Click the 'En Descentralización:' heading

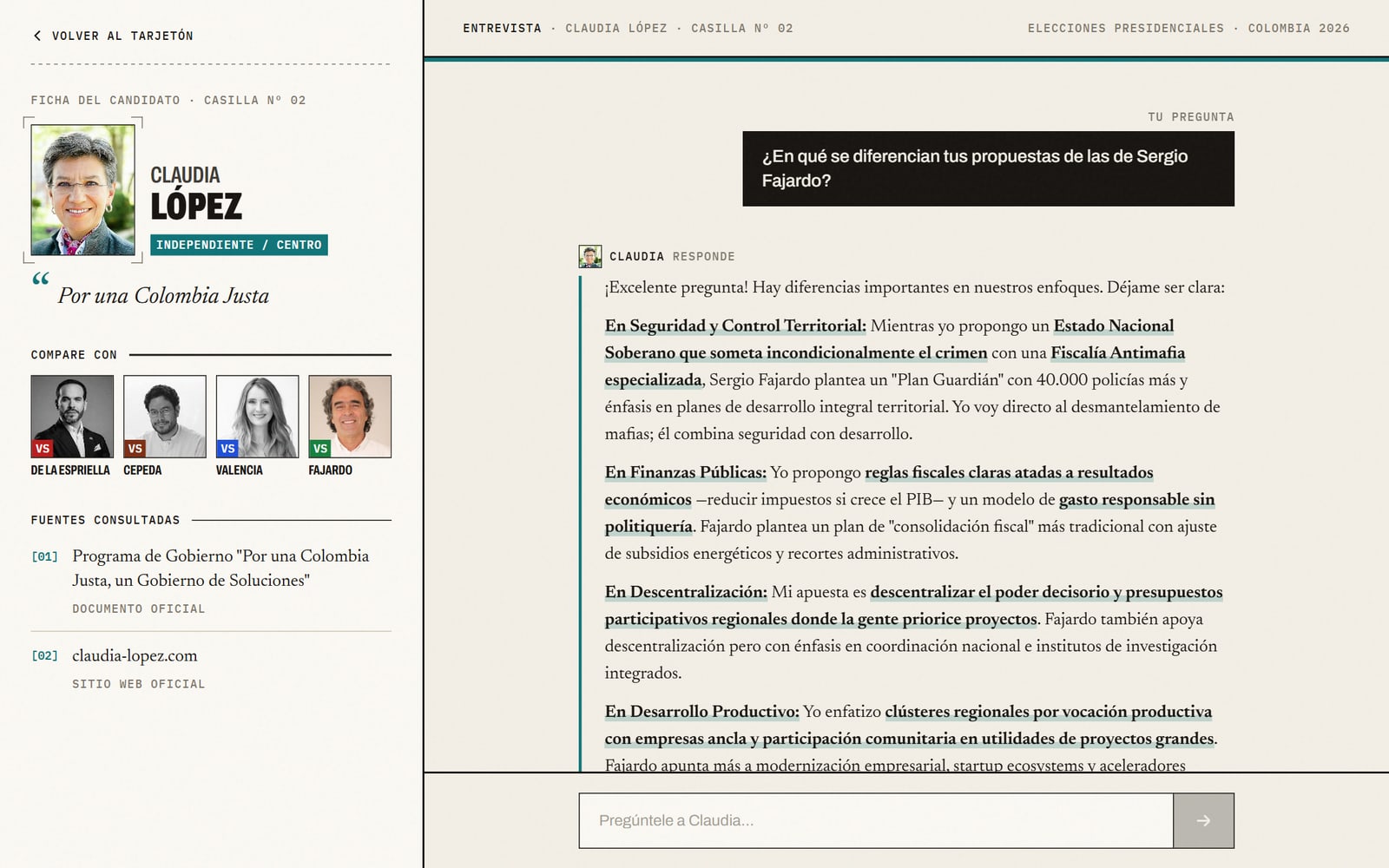686,592
